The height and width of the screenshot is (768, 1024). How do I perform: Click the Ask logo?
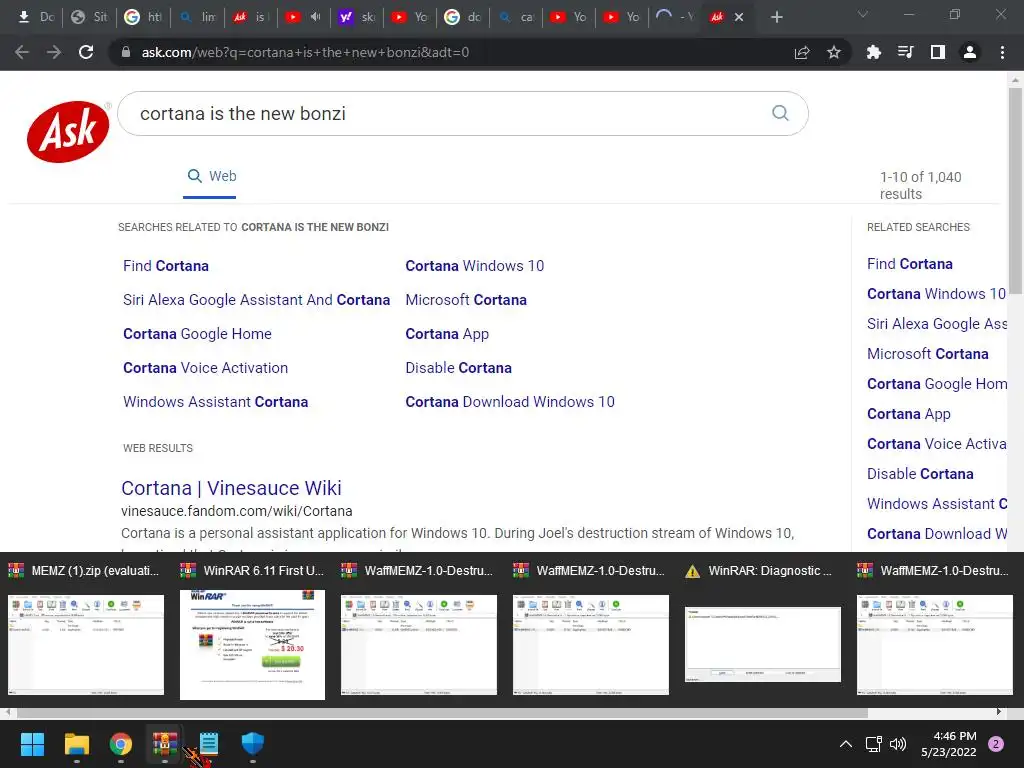click(68, 131)
